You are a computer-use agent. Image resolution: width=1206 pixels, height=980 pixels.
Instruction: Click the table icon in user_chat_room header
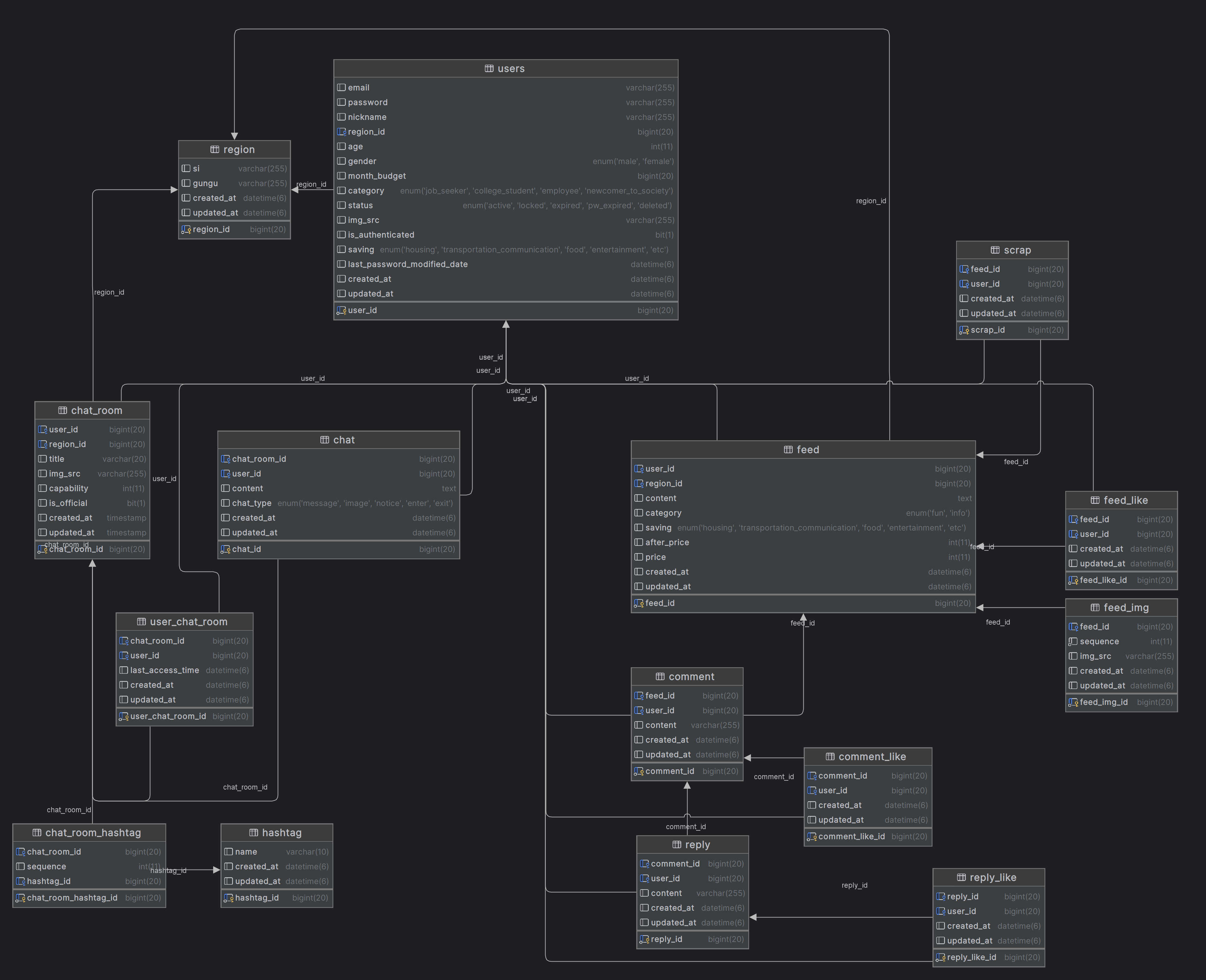click(141, 622)
